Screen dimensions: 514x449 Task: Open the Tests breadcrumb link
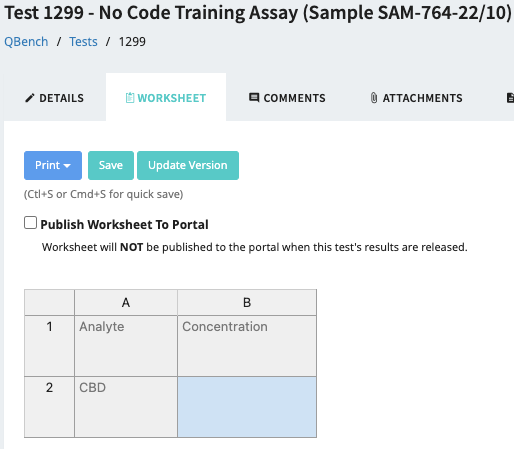click(83, 42)
